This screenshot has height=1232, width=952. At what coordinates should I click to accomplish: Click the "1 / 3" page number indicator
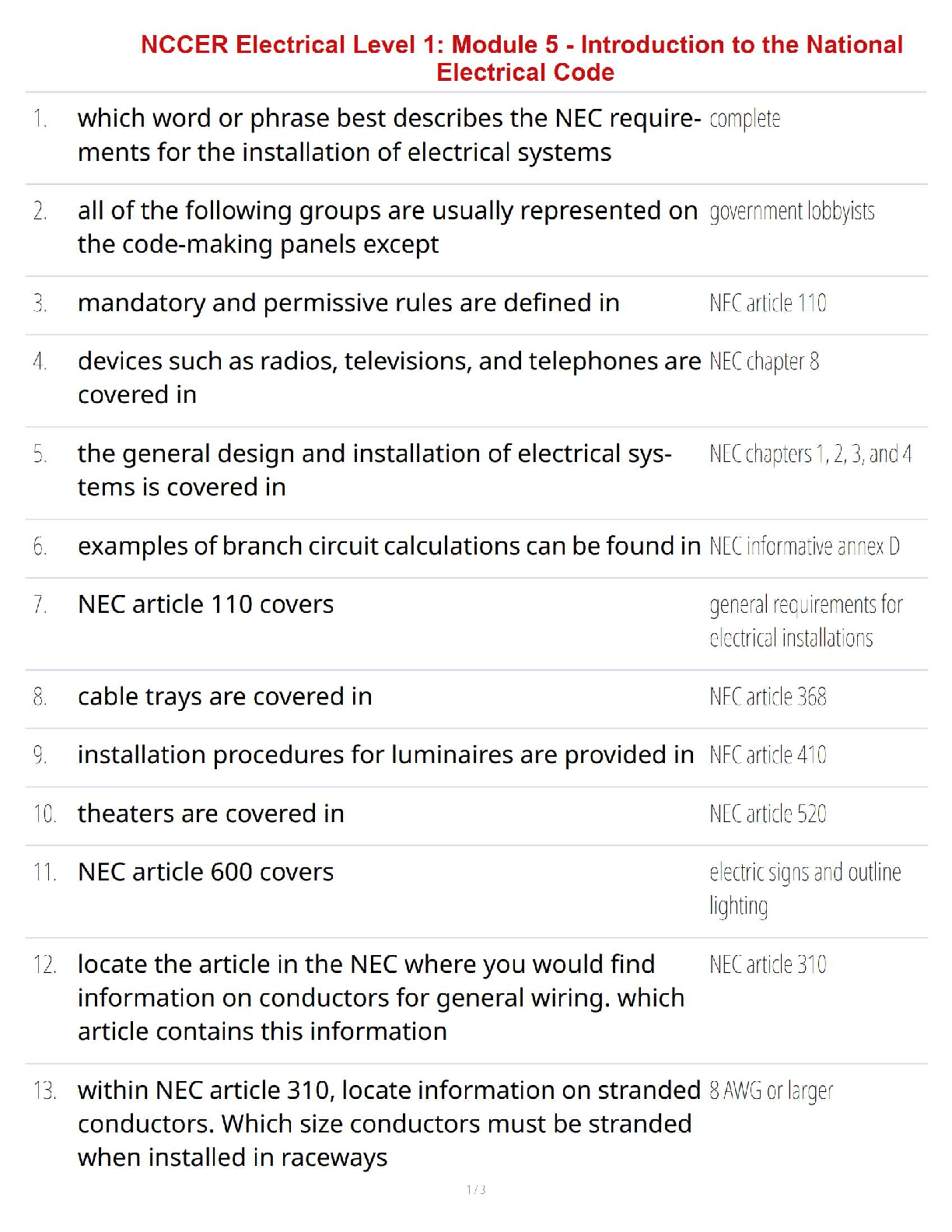click(x=476, y=1190)
